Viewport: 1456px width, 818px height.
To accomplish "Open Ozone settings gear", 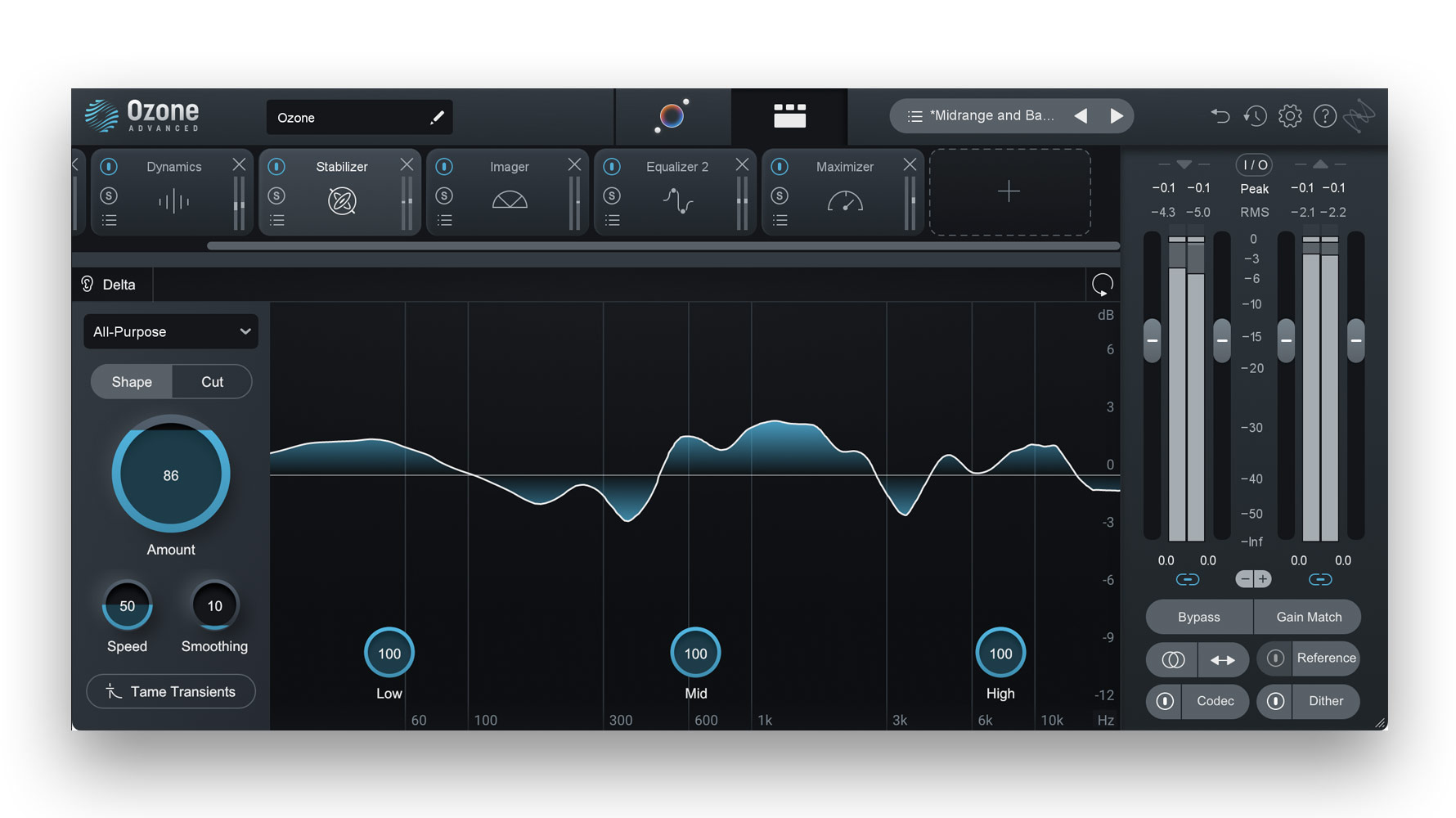I will click(1290, 115).
